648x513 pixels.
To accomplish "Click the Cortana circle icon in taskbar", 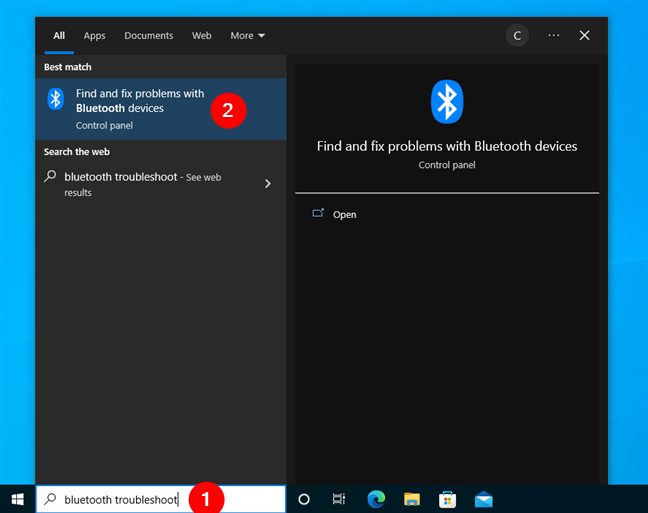I will (304, 499).
